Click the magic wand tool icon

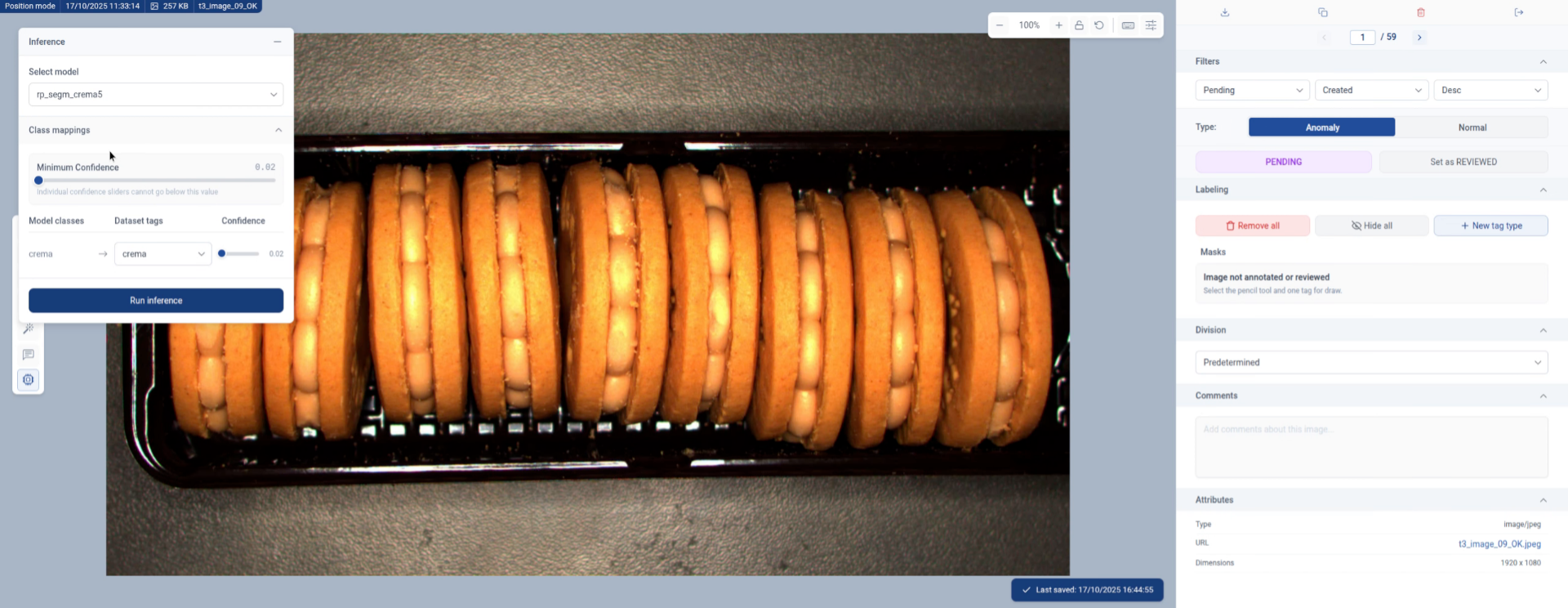29,329
